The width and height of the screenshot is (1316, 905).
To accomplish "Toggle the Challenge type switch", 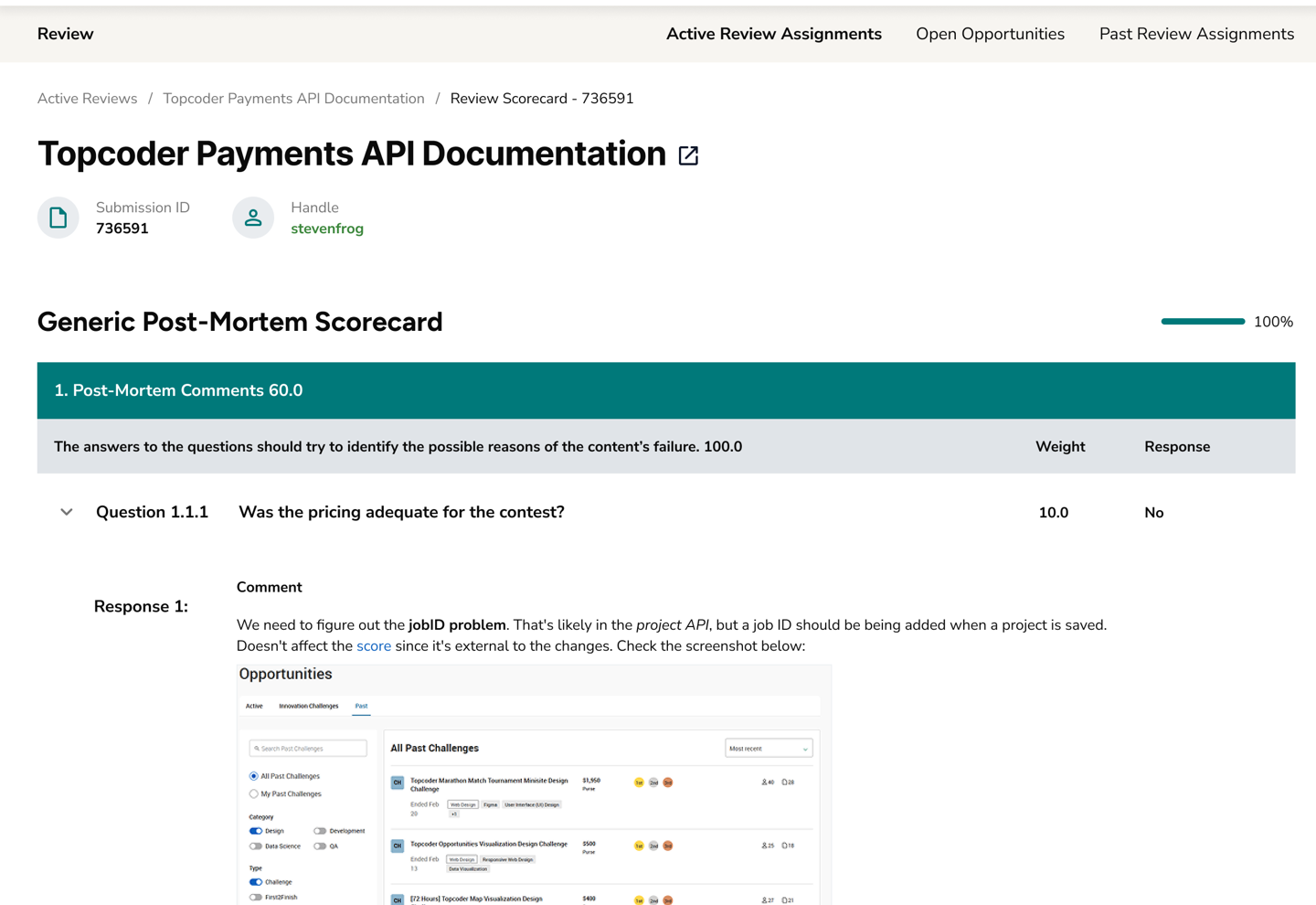I will pyautogui.click(x=256, y=882).
